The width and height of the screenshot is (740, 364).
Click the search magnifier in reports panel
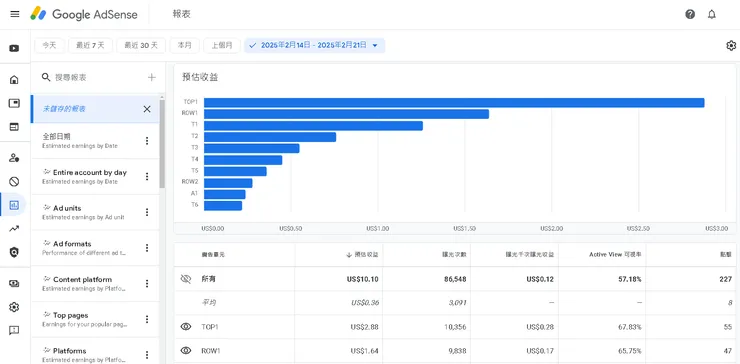pyautogui.click(x=46, y=77)
